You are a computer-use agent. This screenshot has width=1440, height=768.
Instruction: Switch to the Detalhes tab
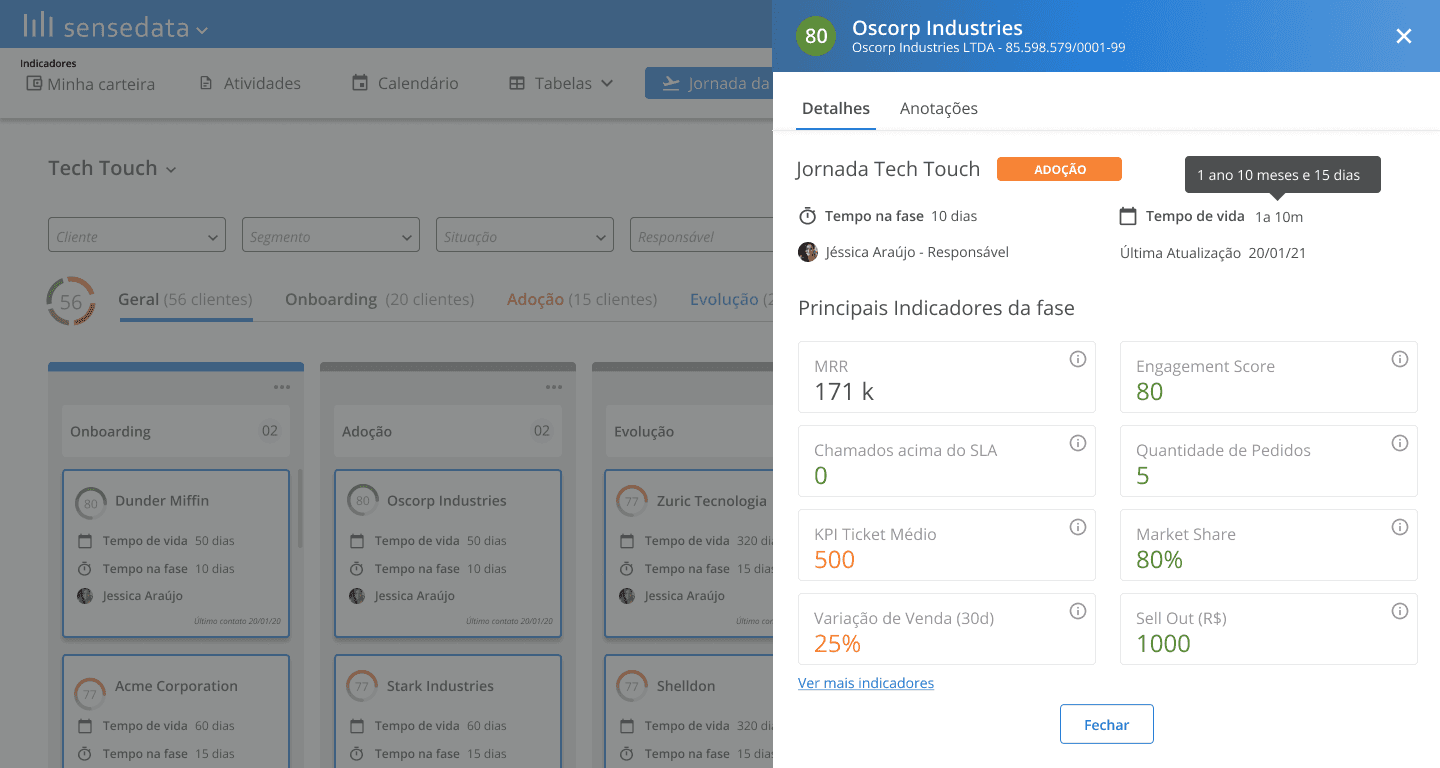pyautogui.click(x=836, y=108)
